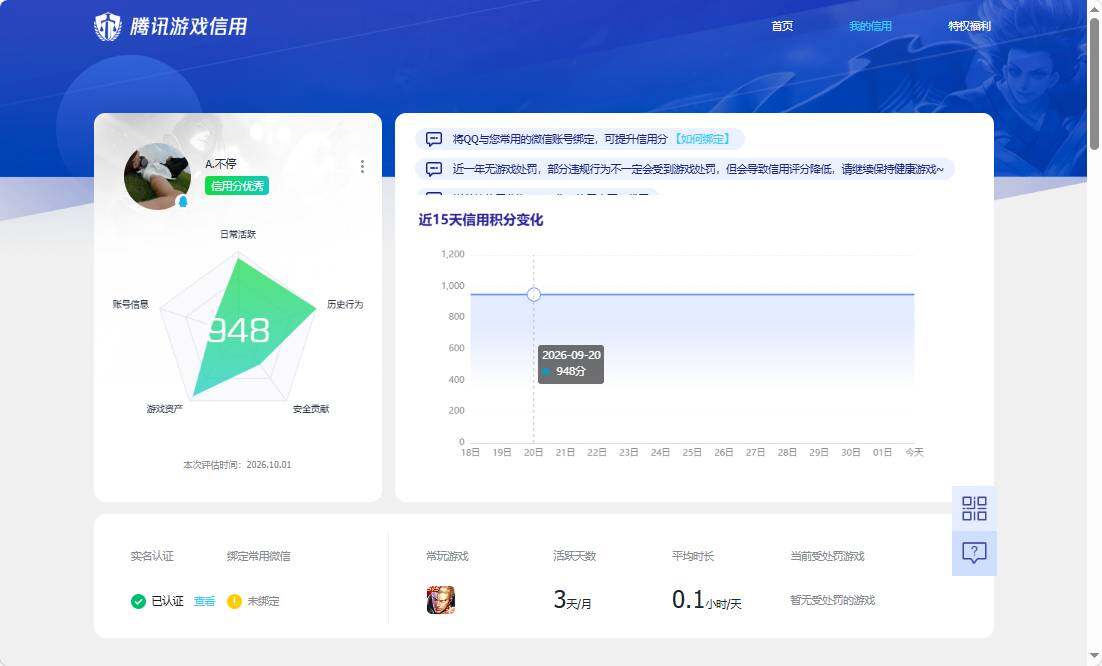Image resolution: width=1102 pixels, height=666 pixels.
Task: Click message icon beside 近一年无游戏处罚 notice
Action: click(434, 169)
